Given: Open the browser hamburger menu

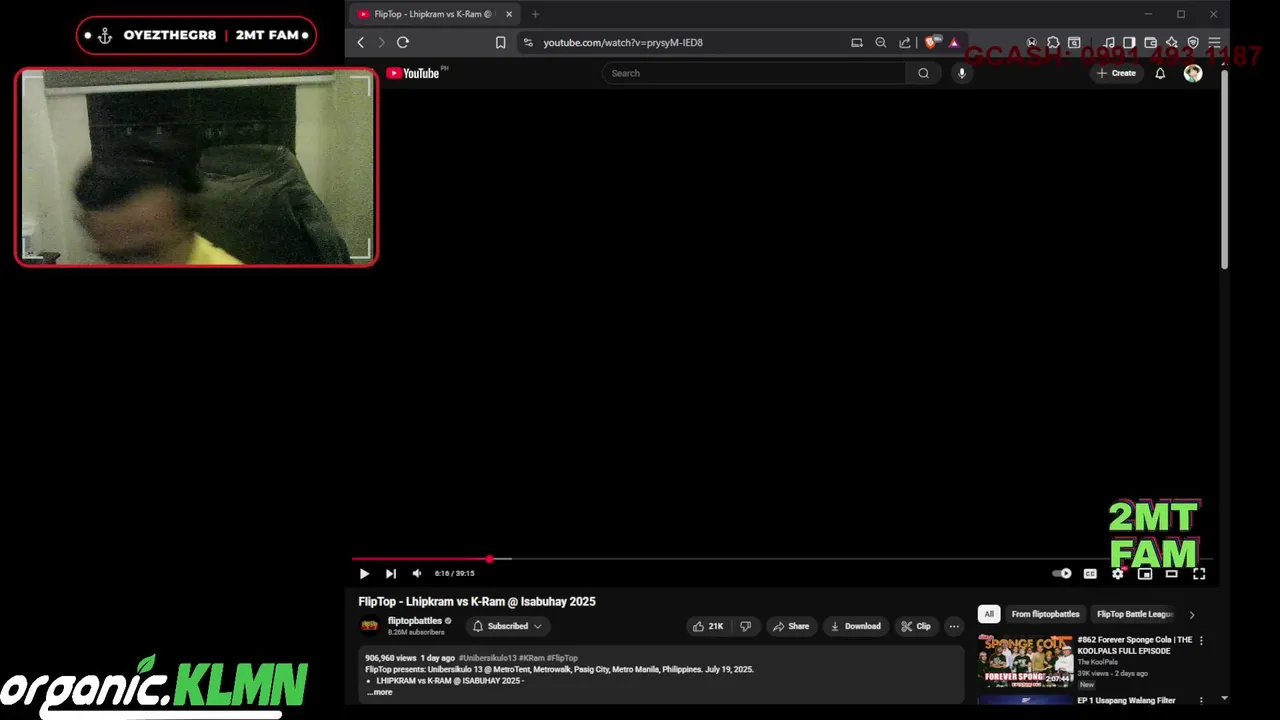Looking at the screenshot, I should (x=1214, y=42).
